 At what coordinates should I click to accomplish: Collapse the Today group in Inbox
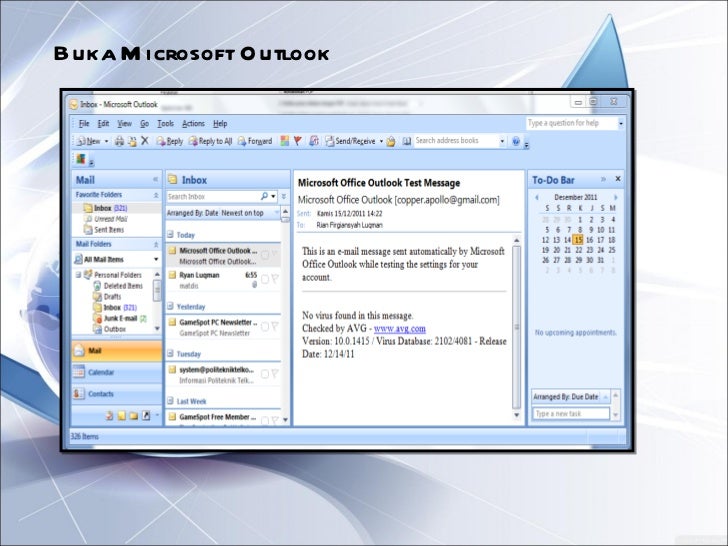170,234
